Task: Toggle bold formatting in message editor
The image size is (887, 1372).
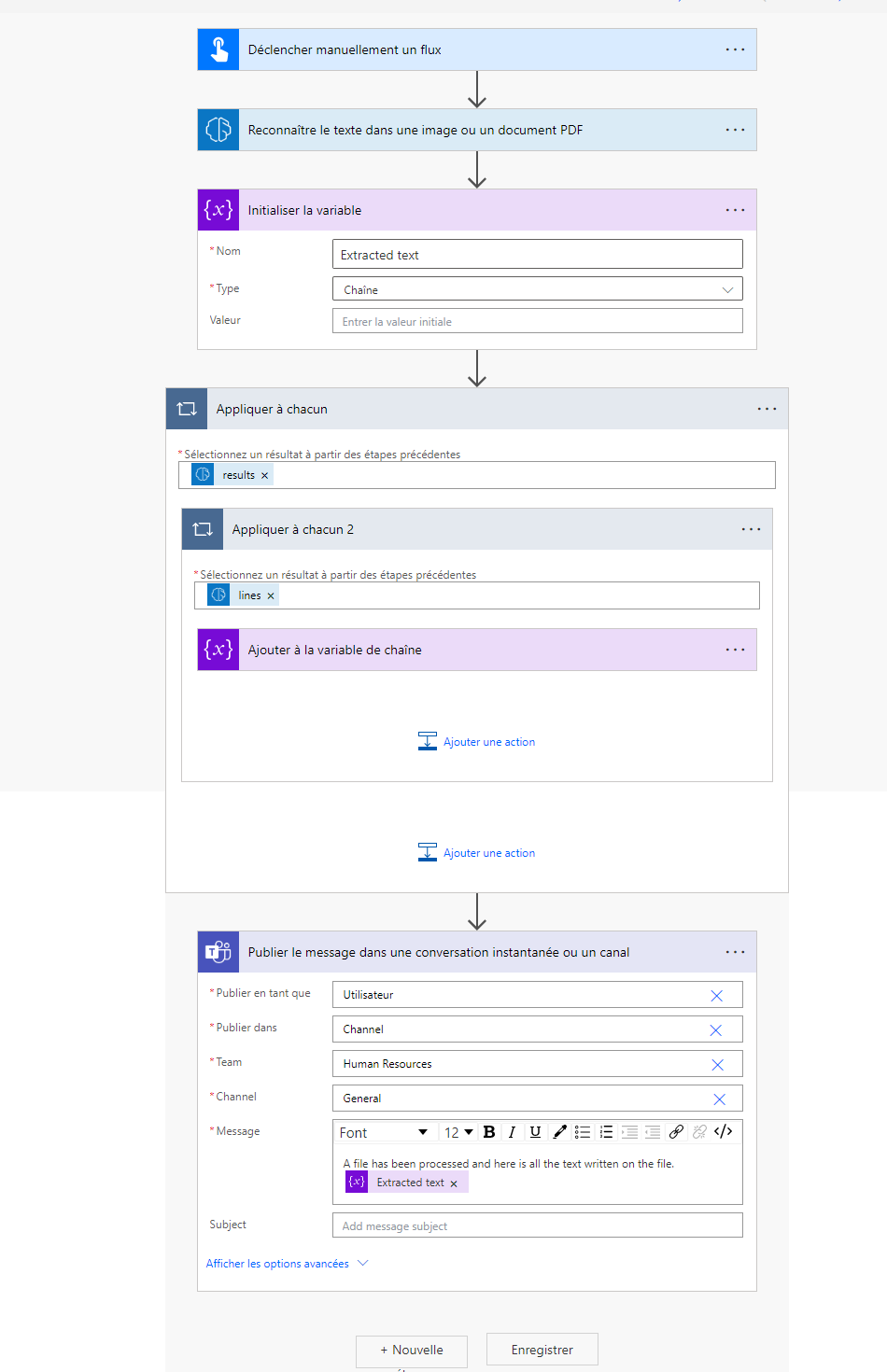Action: [x=489, y=1132]
